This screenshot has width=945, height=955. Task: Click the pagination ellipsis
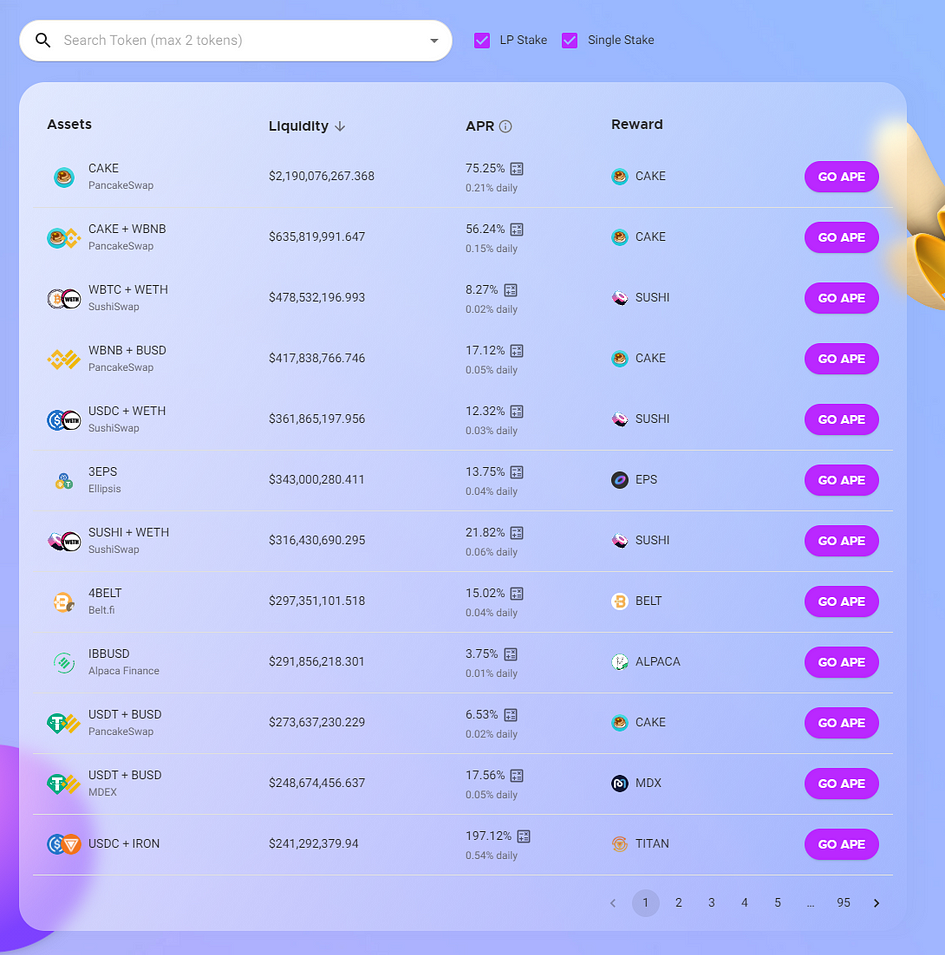[810, 904]
